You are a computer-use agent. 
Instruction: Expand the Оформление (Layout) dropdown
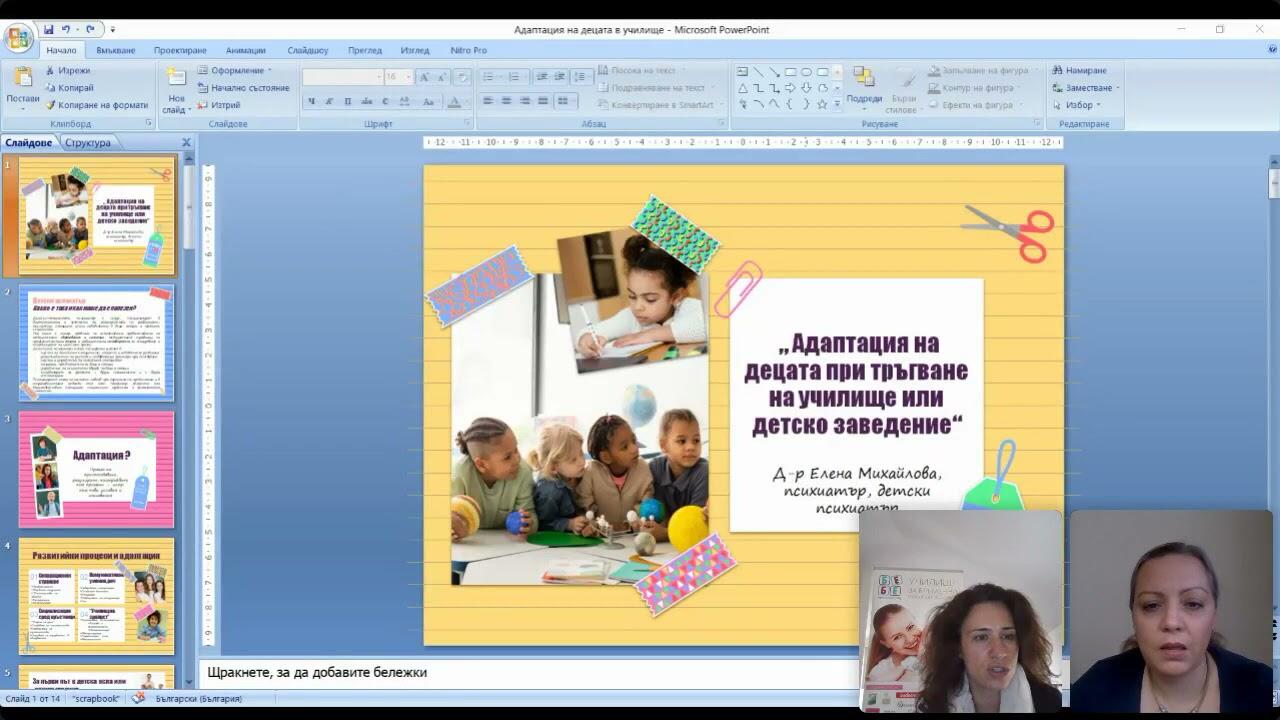[x=269, y=71]
